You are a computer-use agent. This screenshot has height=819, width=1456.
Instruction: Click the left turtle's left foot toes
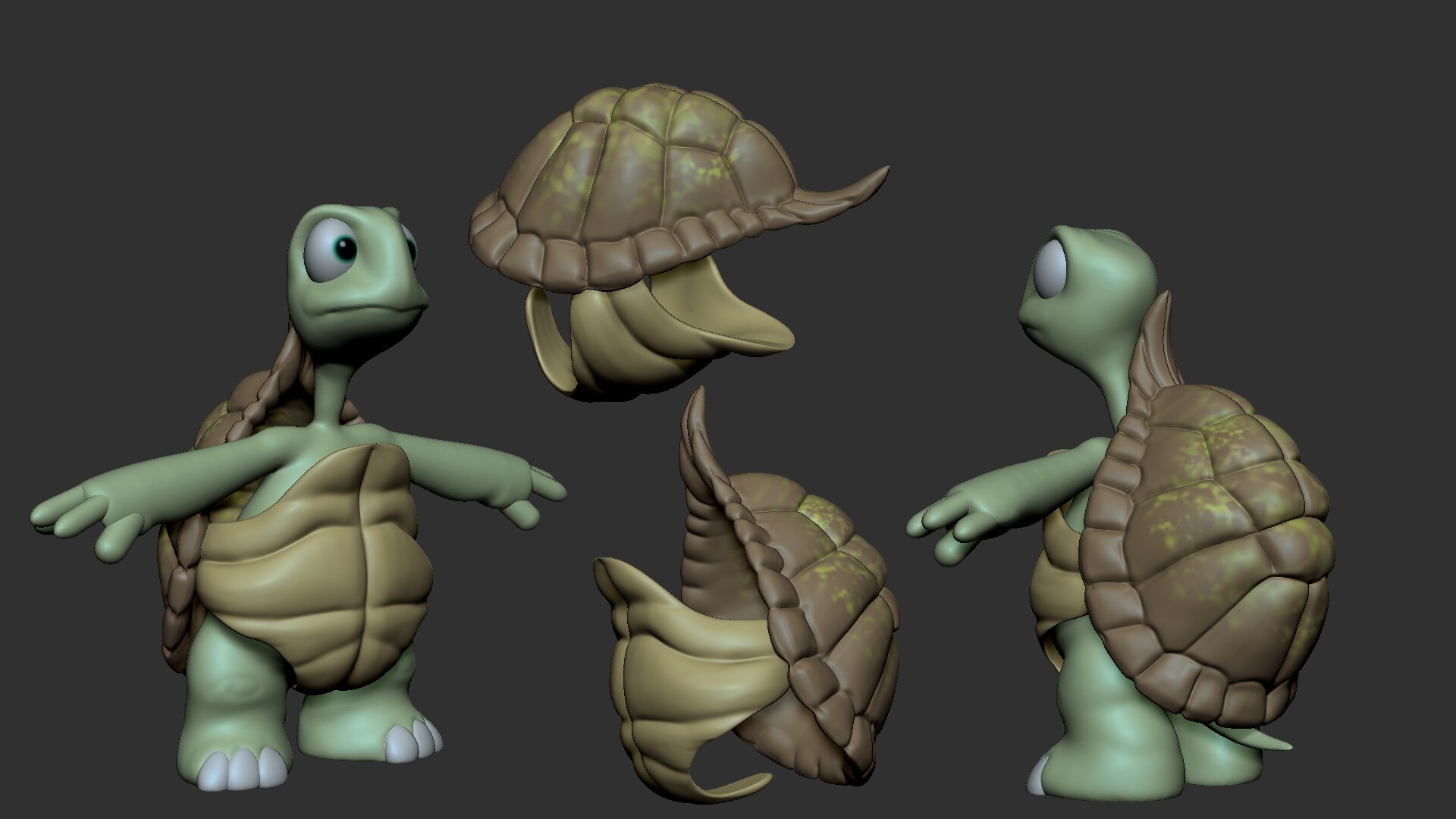click(243, 766)
